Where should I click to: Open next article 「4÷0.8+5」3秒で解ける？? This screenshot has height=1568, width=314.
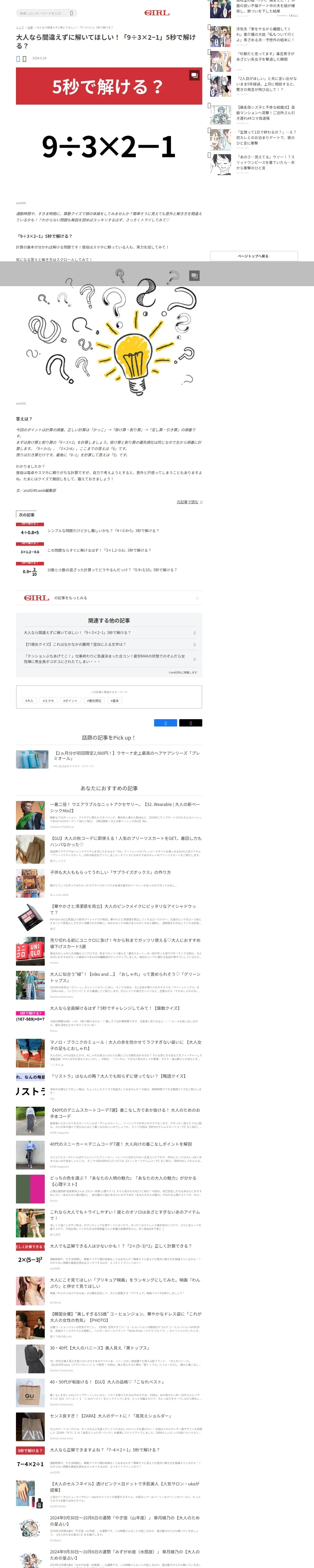103,531
